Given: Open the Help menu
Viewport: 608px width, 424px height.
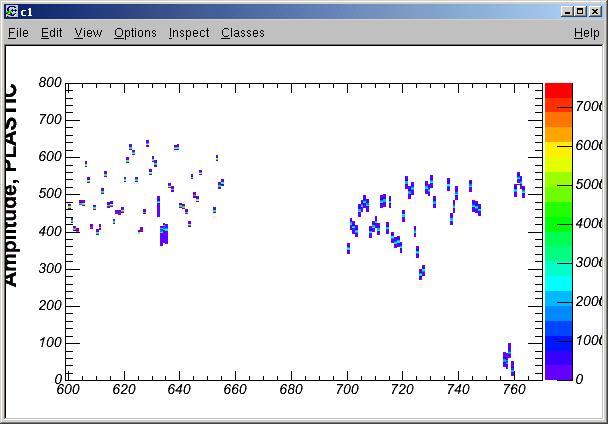Looking at the screenshot, I should [x=587, y=33].
